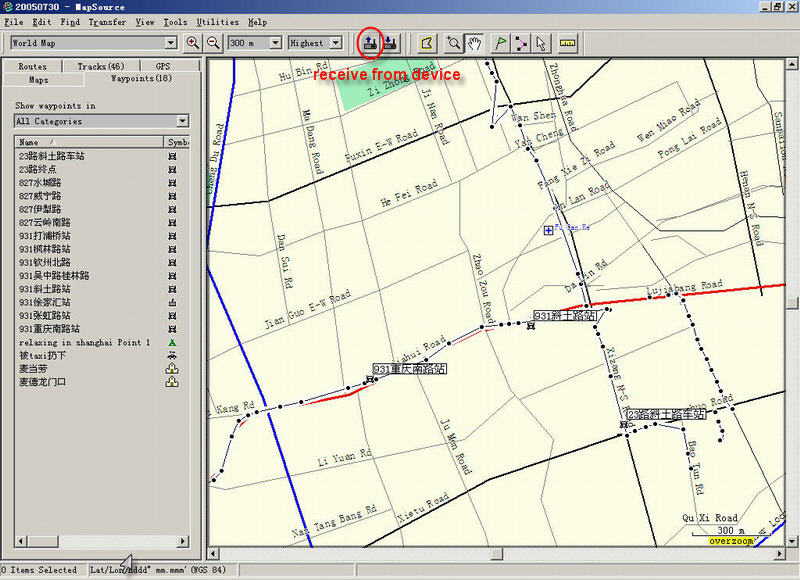Open the Transfer menu
Viewport: 800px width, 580px height.
pos(107,22)
